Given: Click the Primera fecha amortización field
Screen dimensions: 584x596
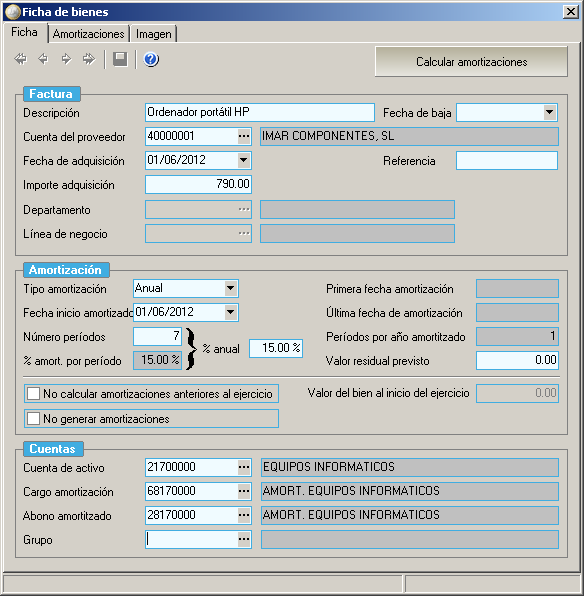Looking at the screenshot, I should [517, 288].
